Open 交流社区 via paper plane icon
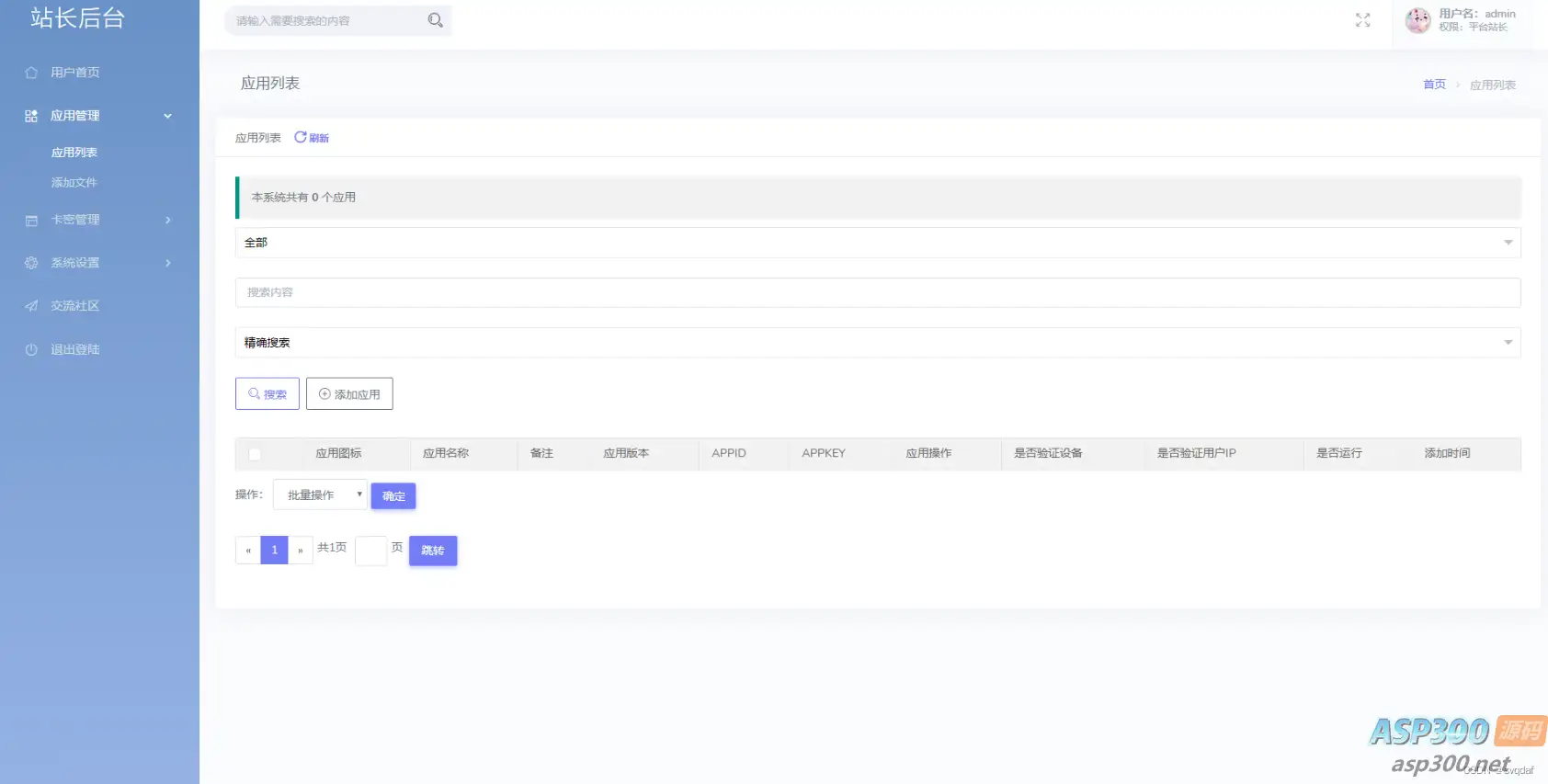This screenshot has height=784, width=1548. (31, 306)
